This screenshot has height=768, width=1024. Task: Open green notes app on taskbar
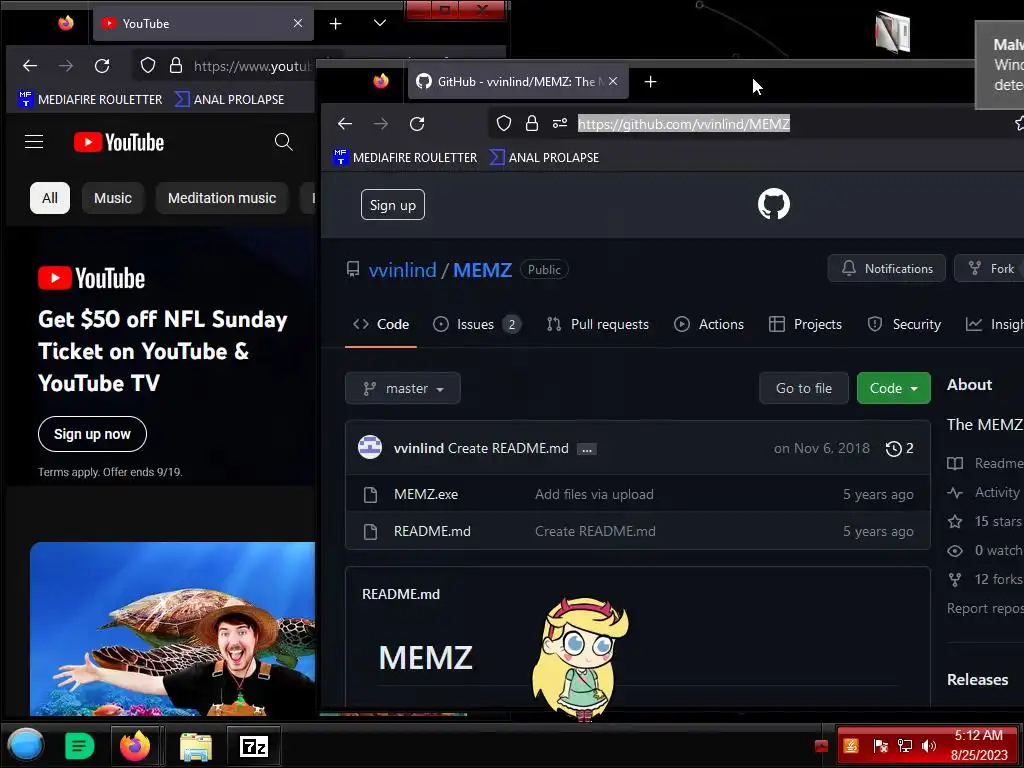click(x=80, y=746)
